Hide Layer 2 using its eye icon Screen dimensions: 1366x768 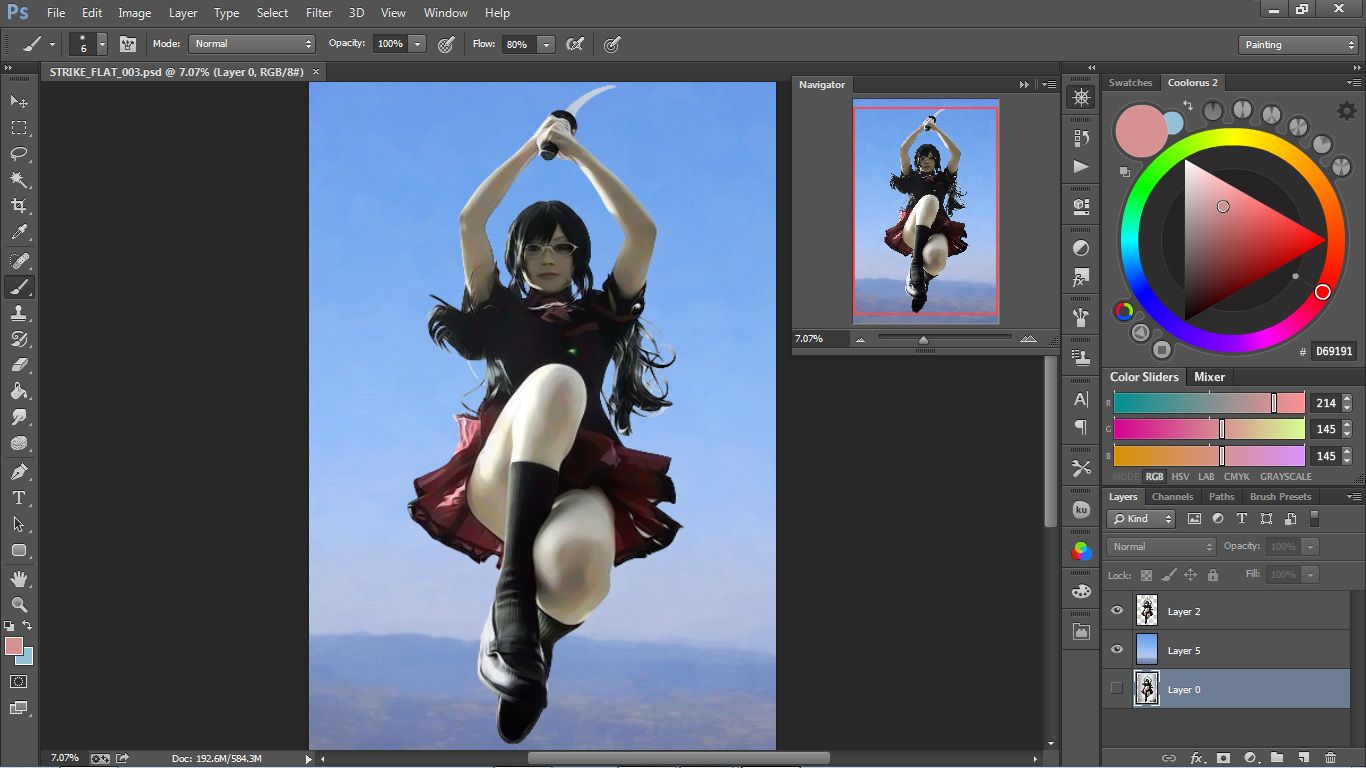click(1117, 610)
